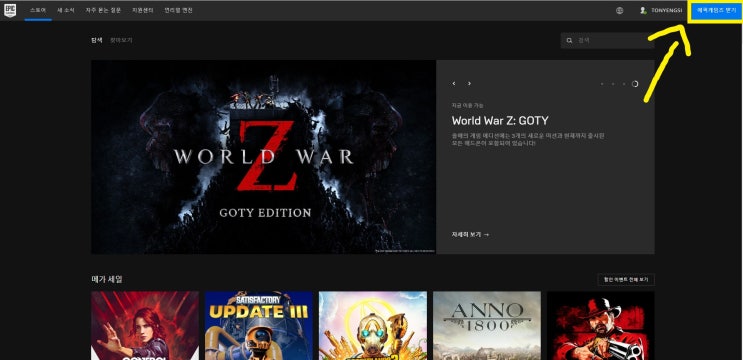Screen dimensions: 743x360
Task: Click the 자세히 보기 learn more link
Action: [470, 234]
